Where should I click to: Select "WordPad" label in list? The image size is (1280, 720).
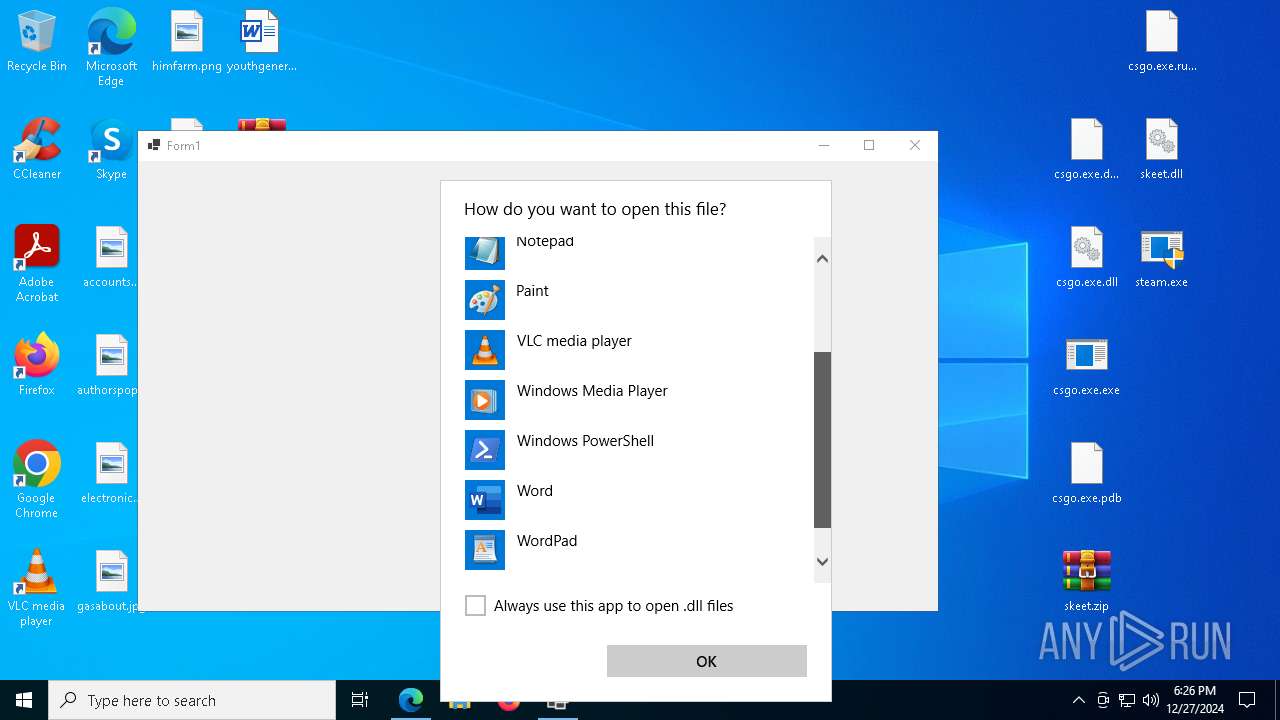[547, 541]
